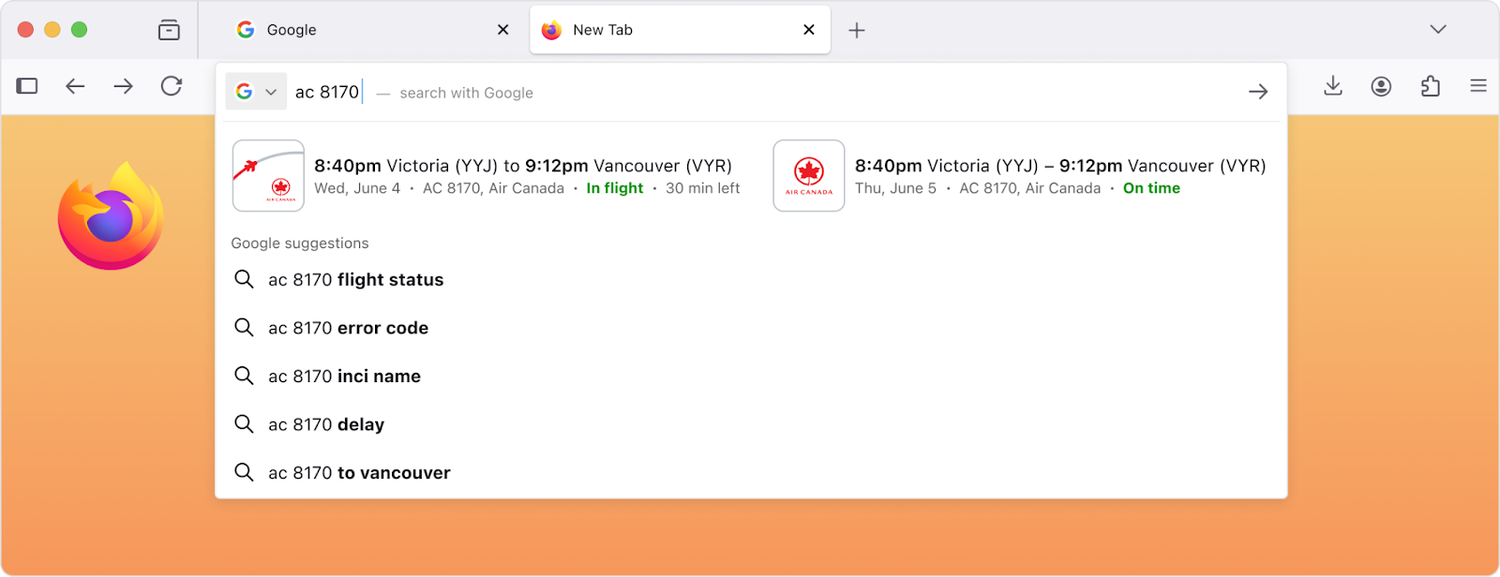Go back with the left arrow
1500x577 pixels.
(75, 86)
